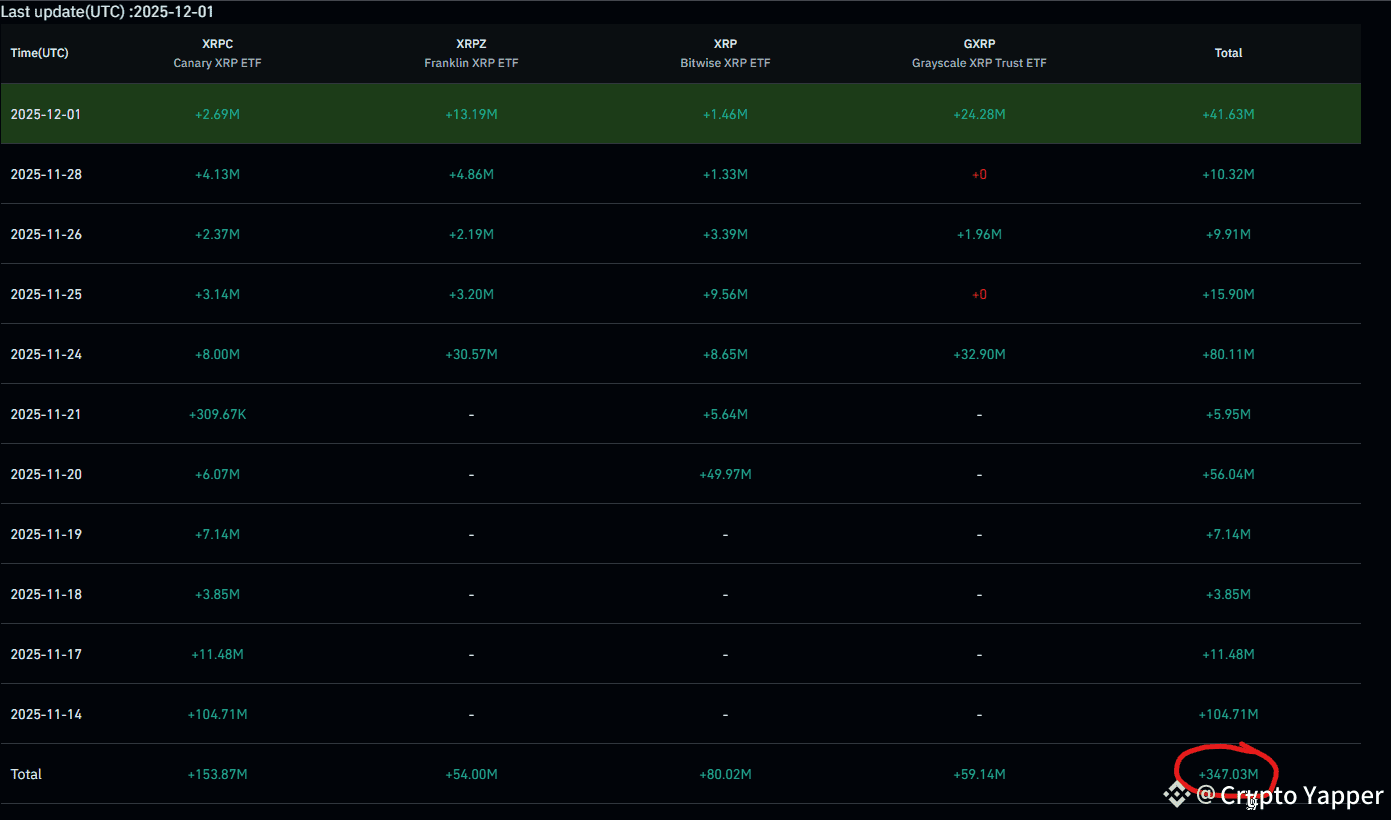Click the red +0 GXRP value on 2025-11-28
The height and width of the screenshot is (820, 1391).
pyautogui.click(x=979, y=174)
